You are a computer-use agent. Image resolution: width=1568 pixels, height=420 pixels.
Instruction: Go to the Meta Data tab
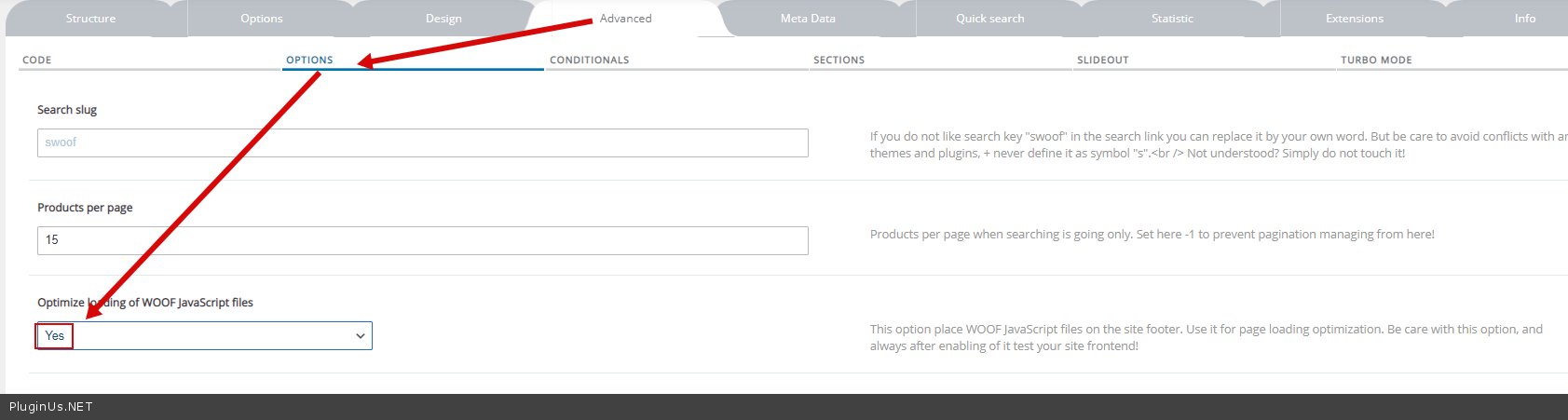[x=808, y=19]
